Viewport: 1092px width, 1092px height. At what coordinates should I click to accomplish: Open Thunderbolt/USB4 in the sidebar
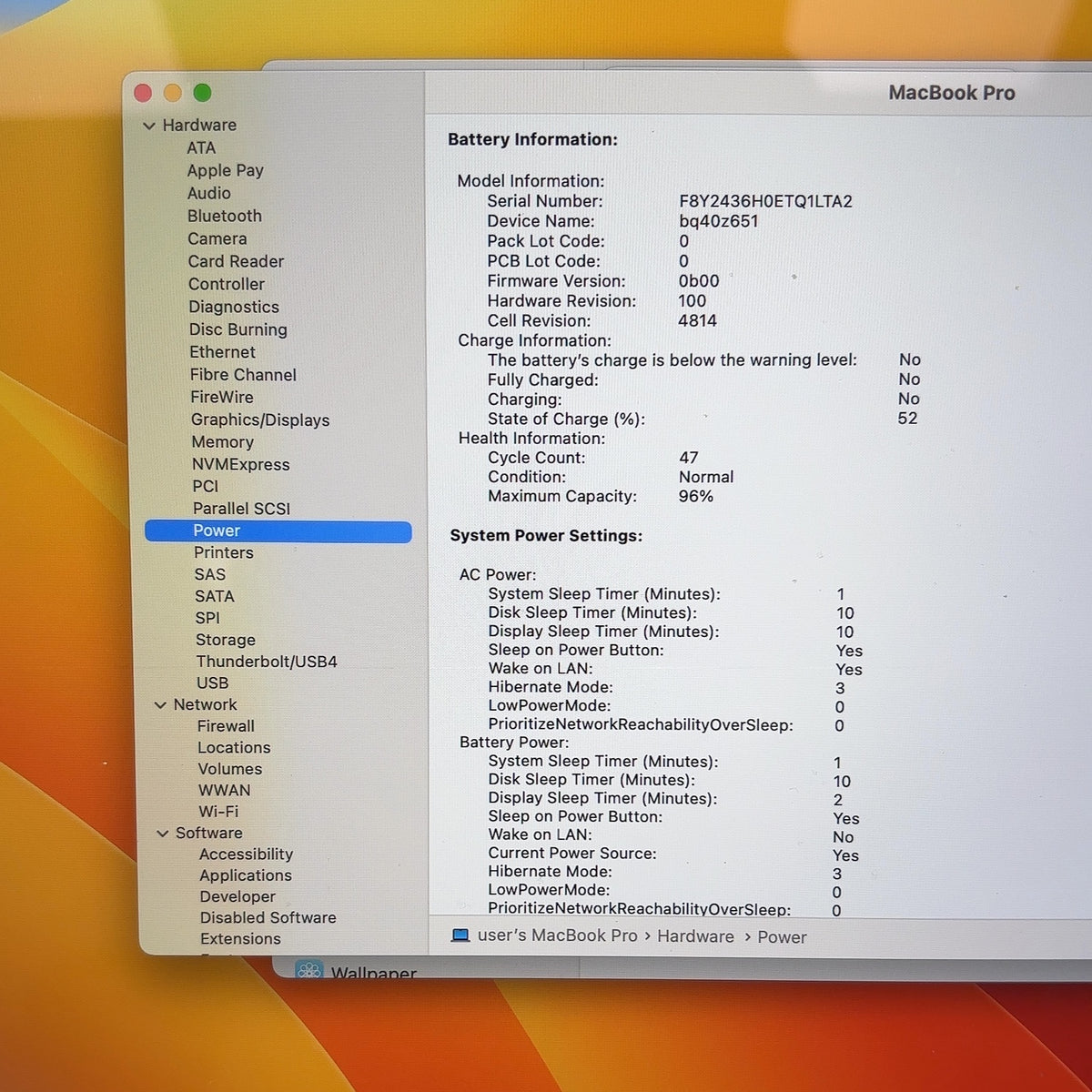[267, 662]
